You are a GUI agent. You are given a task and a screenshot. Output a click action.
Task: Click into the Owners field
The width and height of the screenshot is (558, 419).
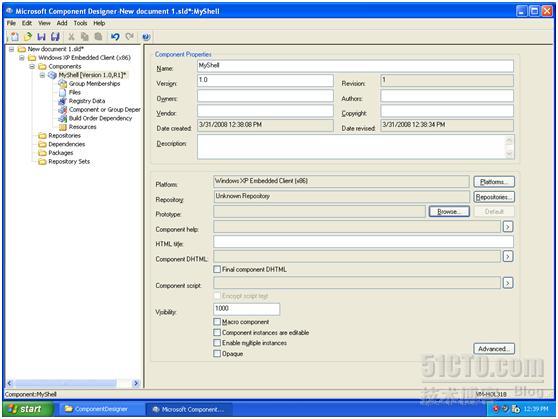(265, 96)
